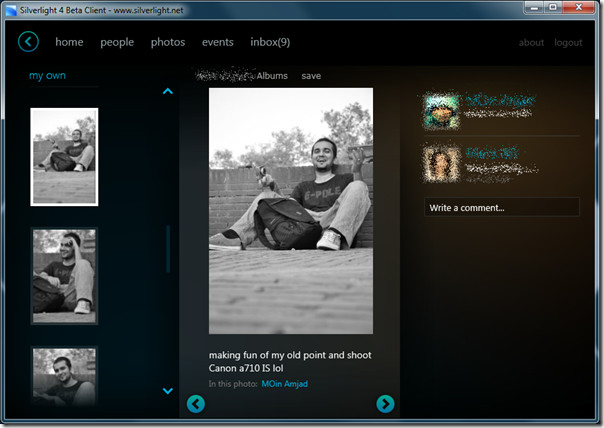Image resolution: width=604 pixels, height=428 pixels.
Task: Select the second thumbnail of man shading eyes
Action: 64,276
